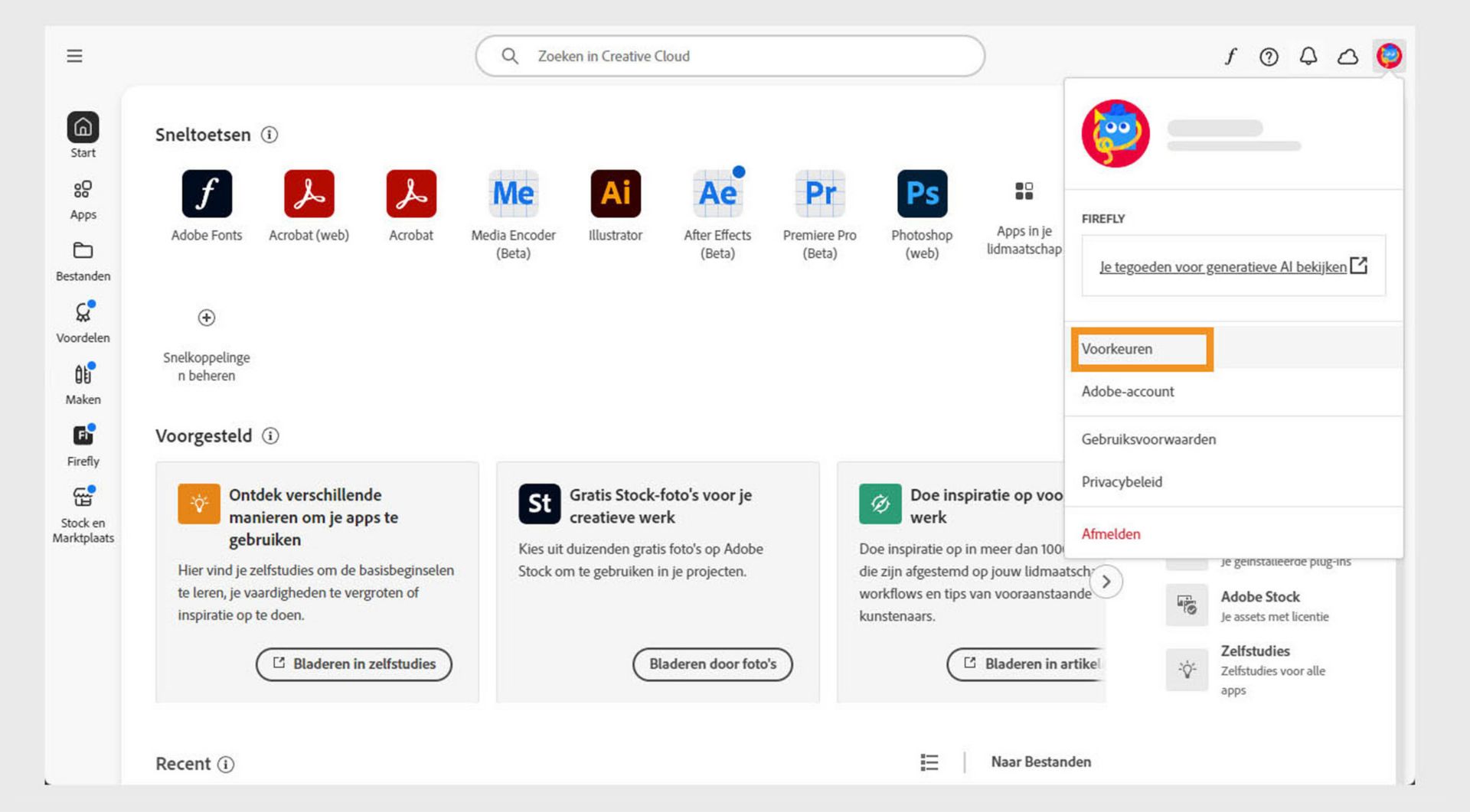The width and height of the screenshot is (1470, 812).
Task: Open Bestanden in the sidebar
Action: 83,262
